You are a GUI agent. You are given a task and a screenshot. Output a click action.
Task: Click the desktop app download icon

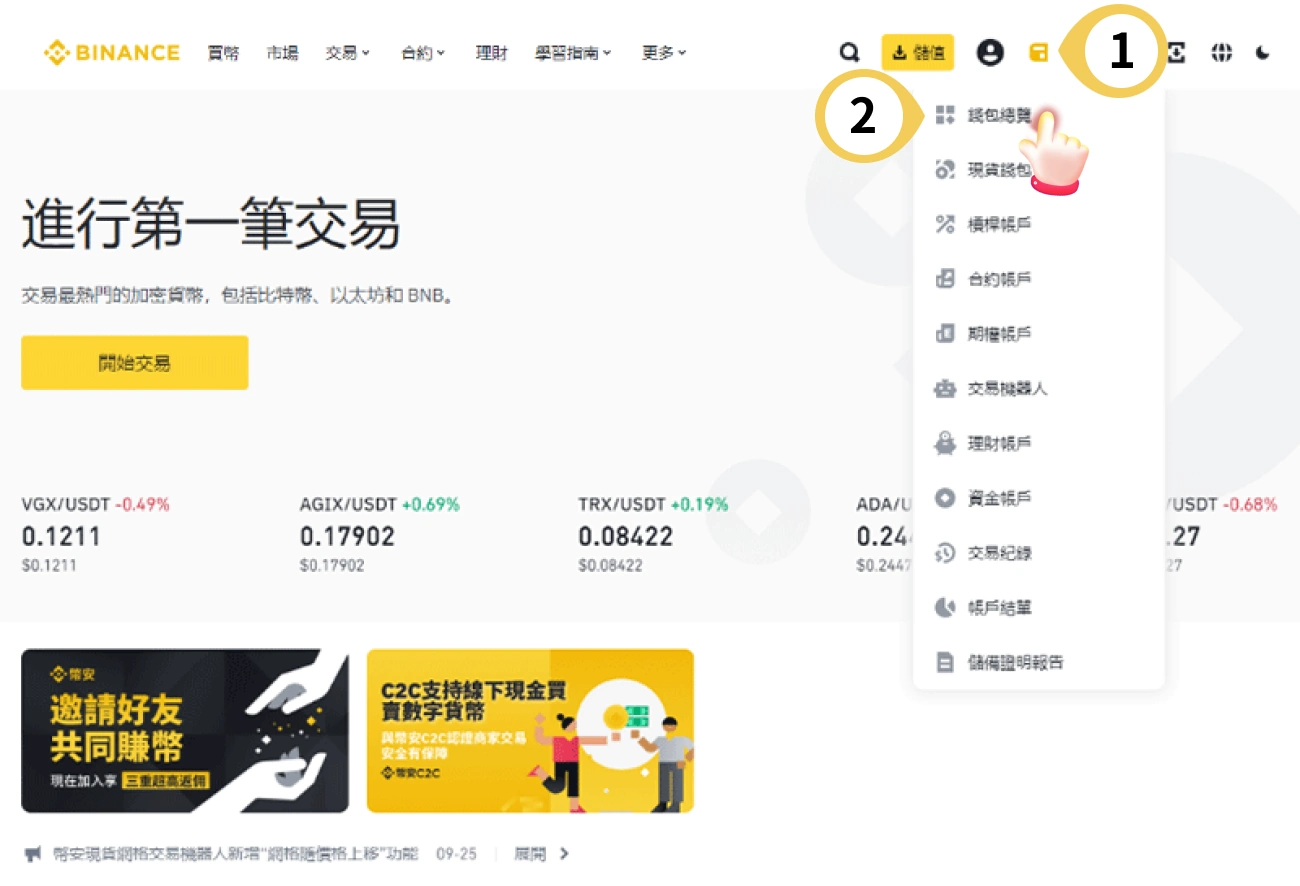pos(1176,53)
